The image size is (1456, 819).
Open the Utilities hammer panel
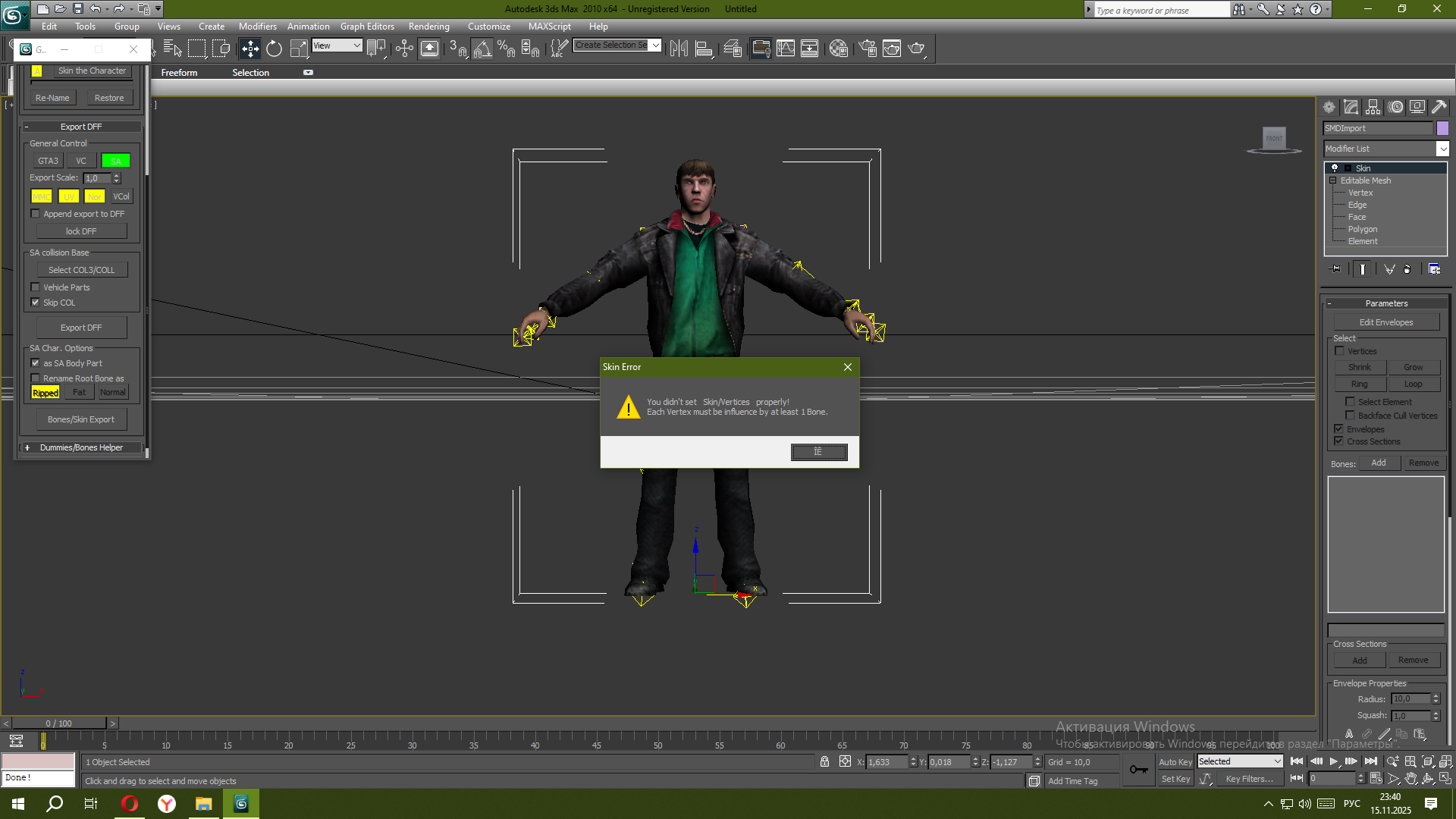coord(1439,107)
